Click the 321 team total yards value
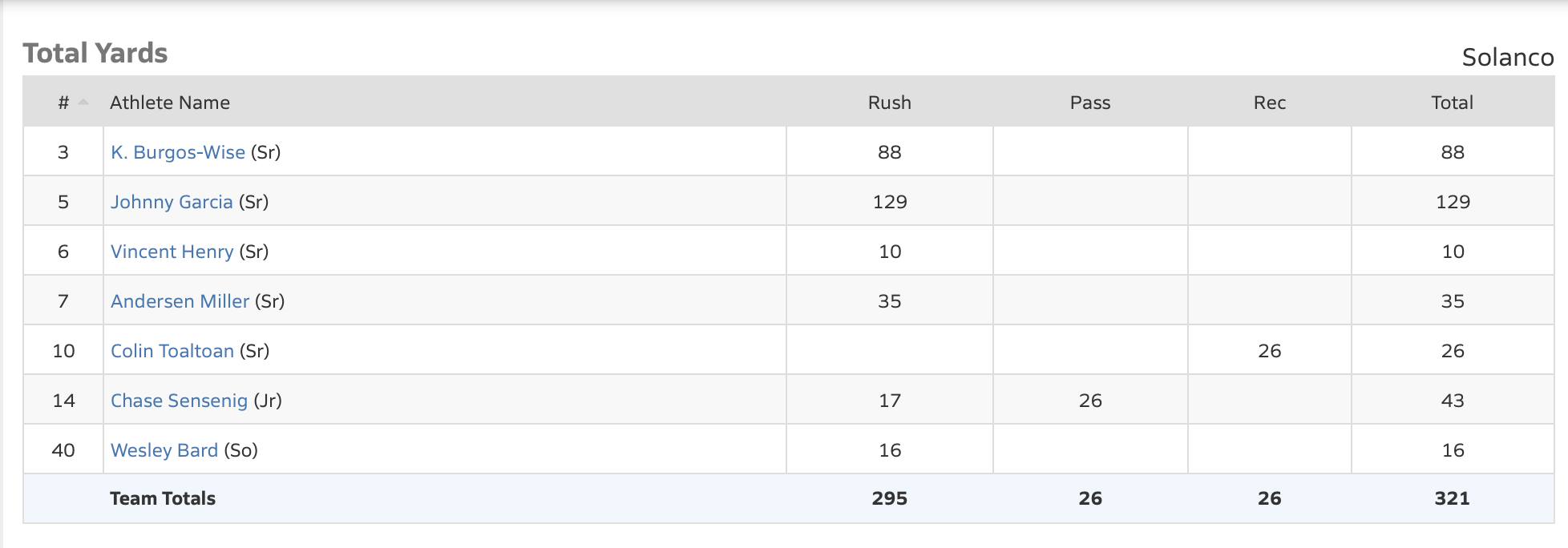1568x548 pixels. coord(1452,498)
